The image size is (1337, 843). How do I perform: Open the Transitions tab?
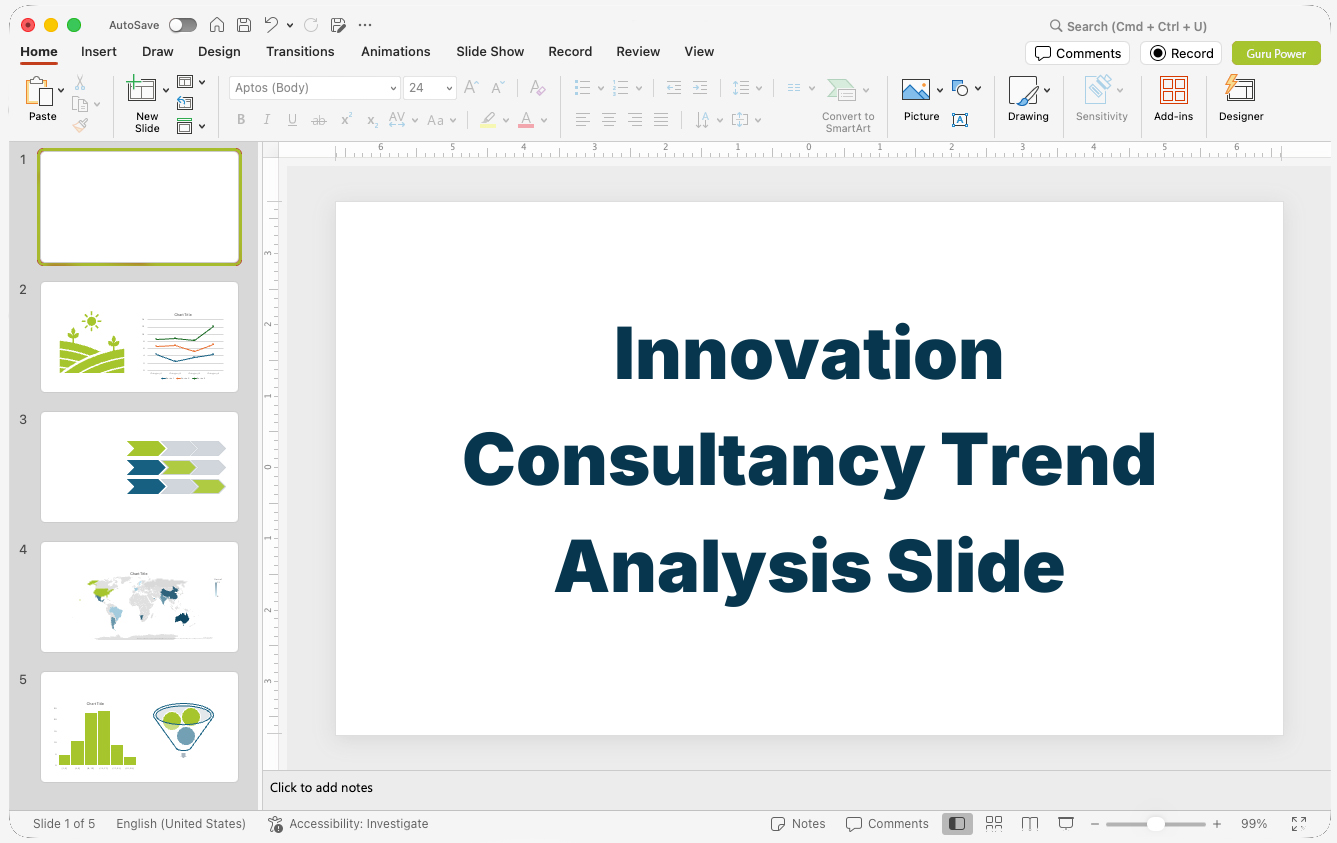(300, 51)
